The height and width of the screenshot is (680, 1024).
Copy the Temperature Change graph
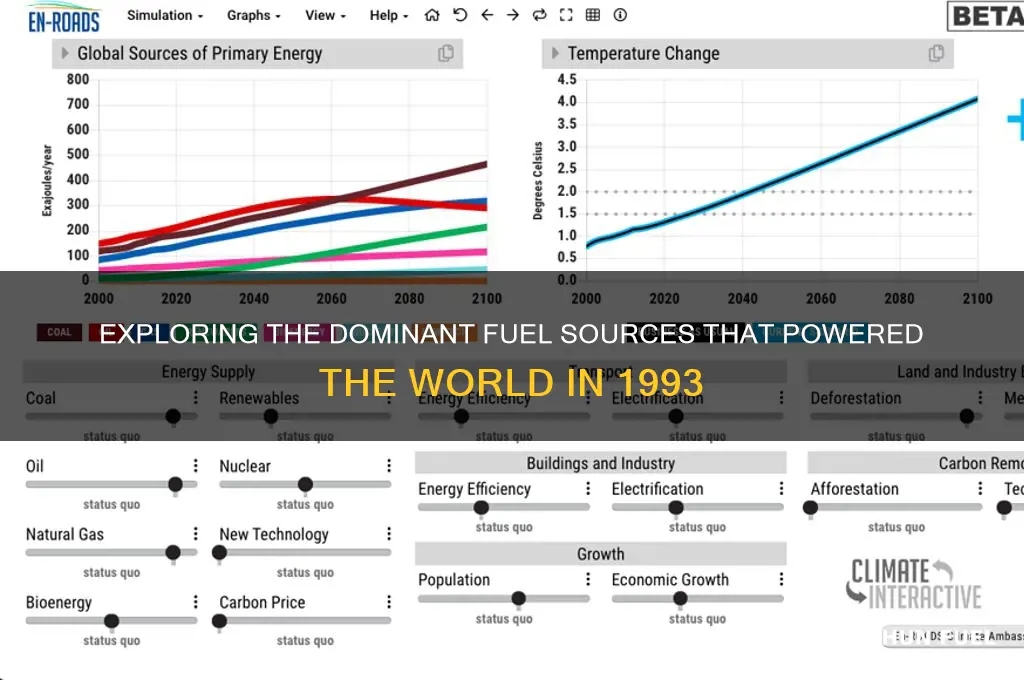[936, 54]
